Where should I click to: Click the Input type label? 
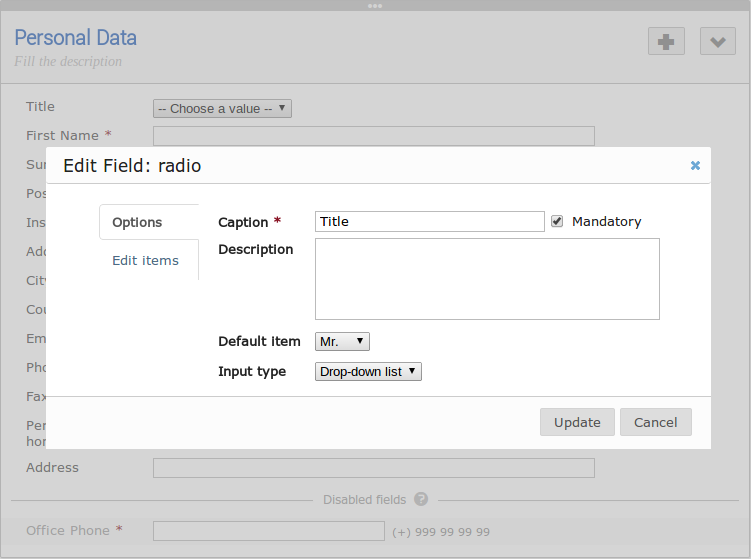pyautogui.click(x=252, y=372)
